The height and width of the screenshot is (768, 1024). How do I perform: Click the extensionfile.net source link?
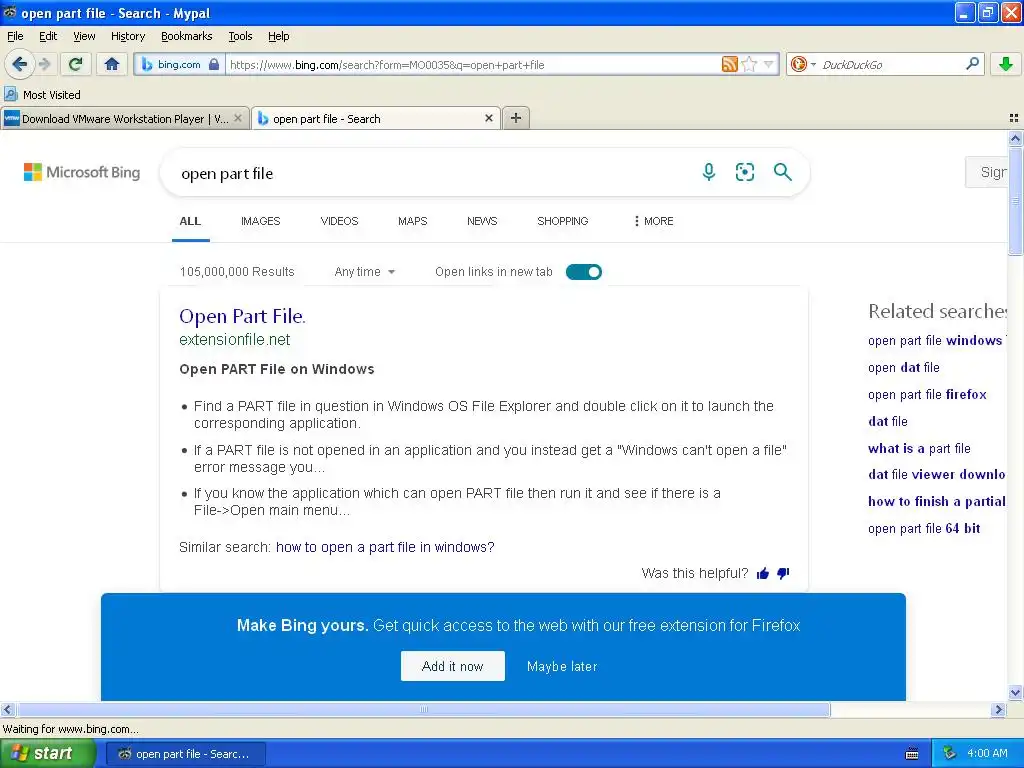234,340
